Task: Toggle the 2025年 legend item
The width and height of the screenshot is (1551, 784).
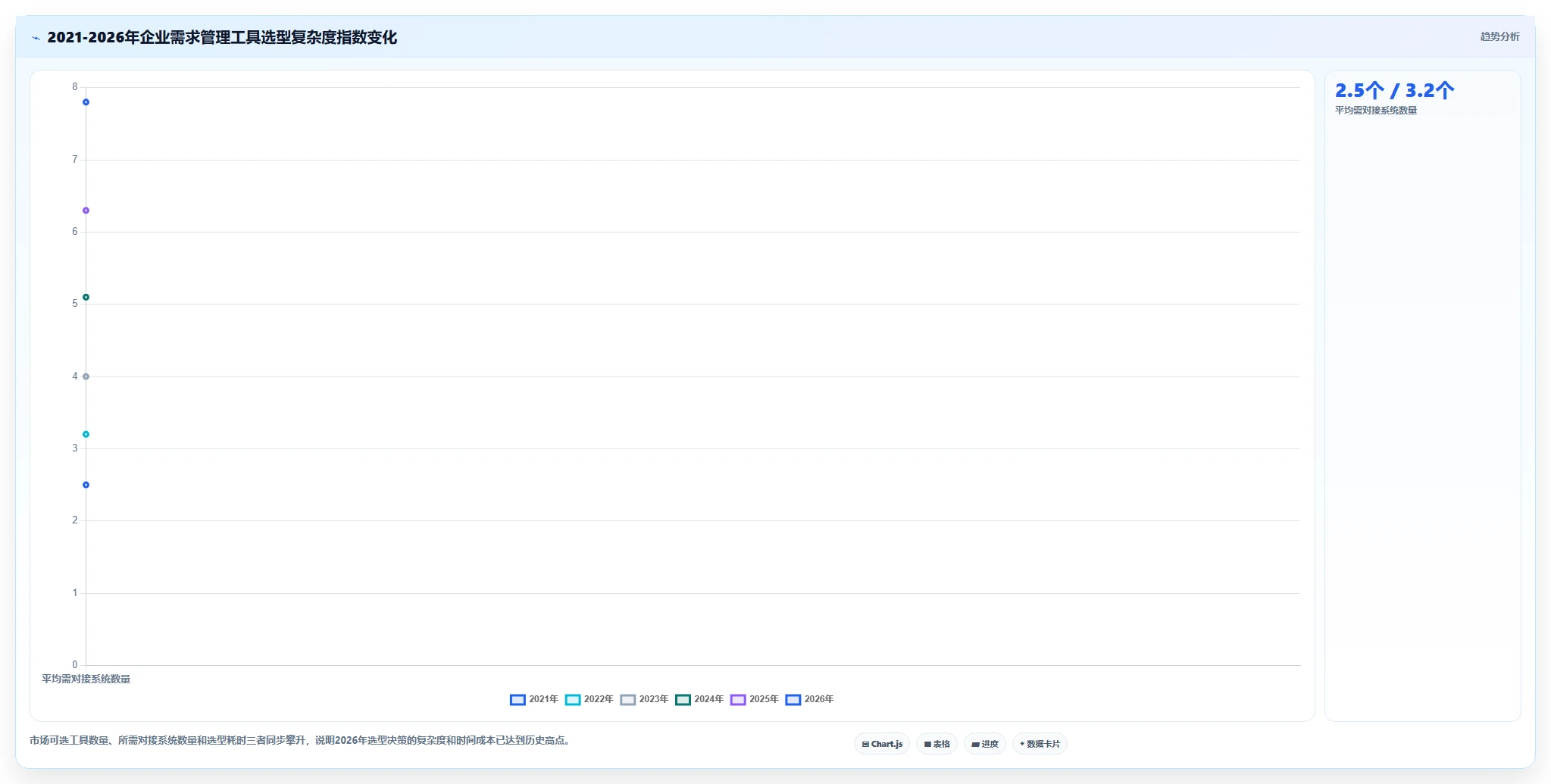Action: coord(755,699)
